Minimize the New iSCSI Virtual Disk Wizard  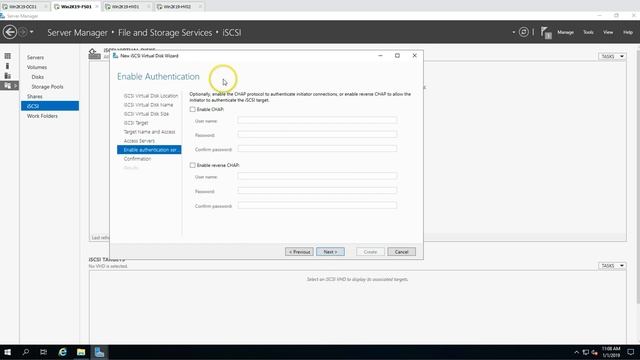[380, 56]
